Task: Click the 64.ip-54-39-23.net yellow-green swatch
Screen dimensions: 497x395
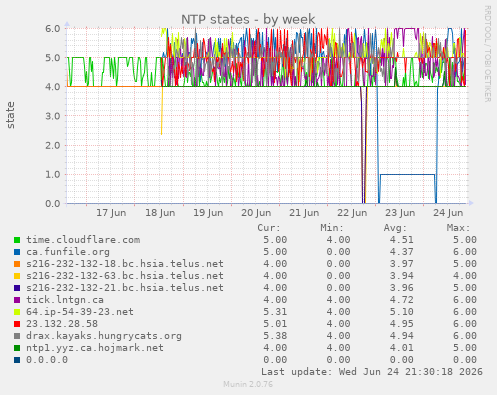Action: 17,312
